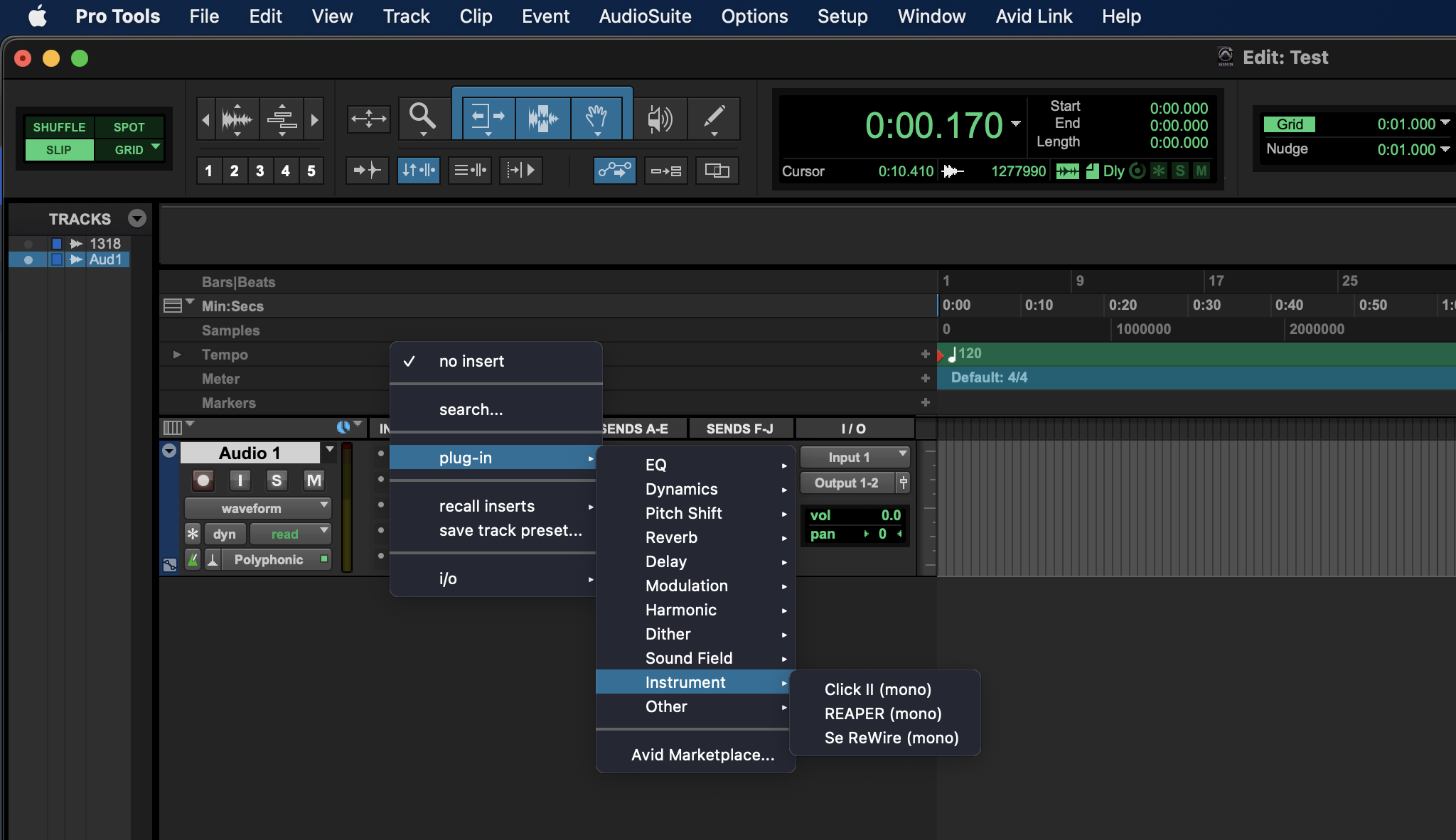Screen dimensions: 1456x840
Task: Click Avid Marketplace... entry
Action: coord(702,755)
